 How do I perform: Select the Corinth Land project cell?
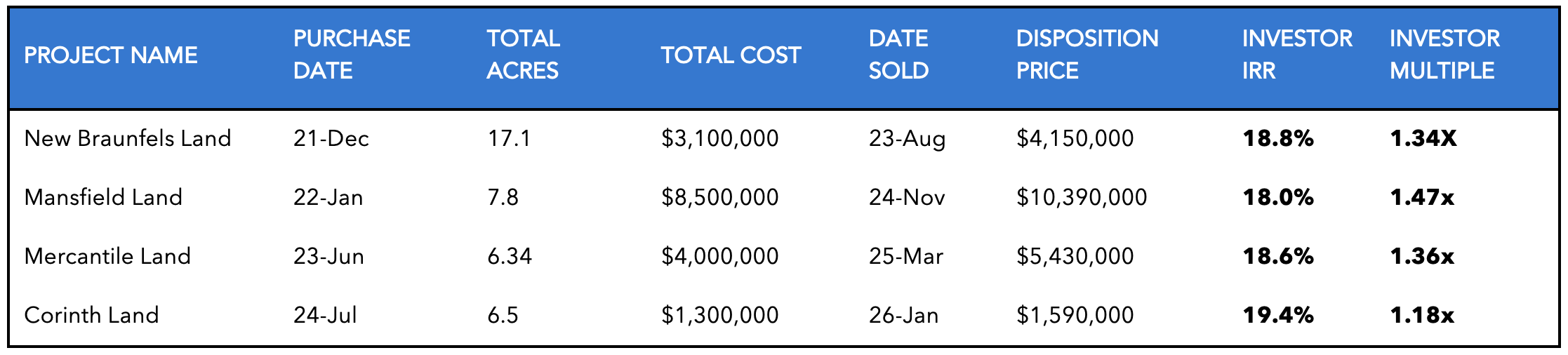91,315
